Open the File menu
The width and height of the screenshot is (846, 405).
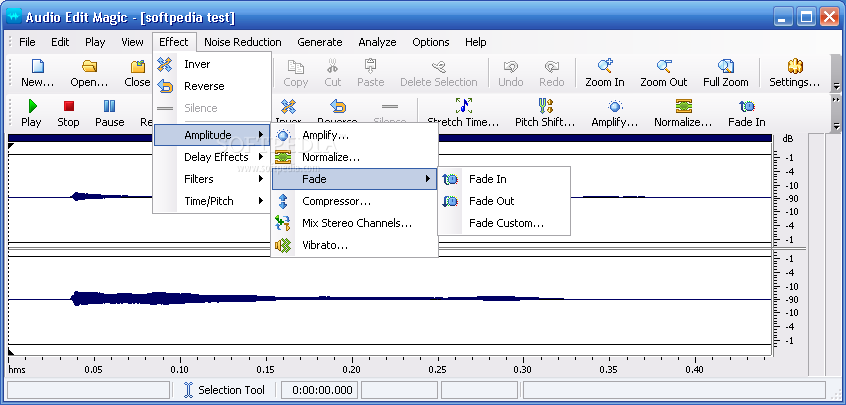27,42
